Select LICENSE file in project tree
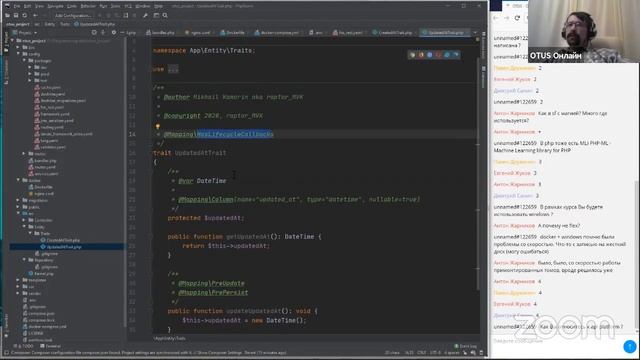The image size is (640, 360). [33, 333]
